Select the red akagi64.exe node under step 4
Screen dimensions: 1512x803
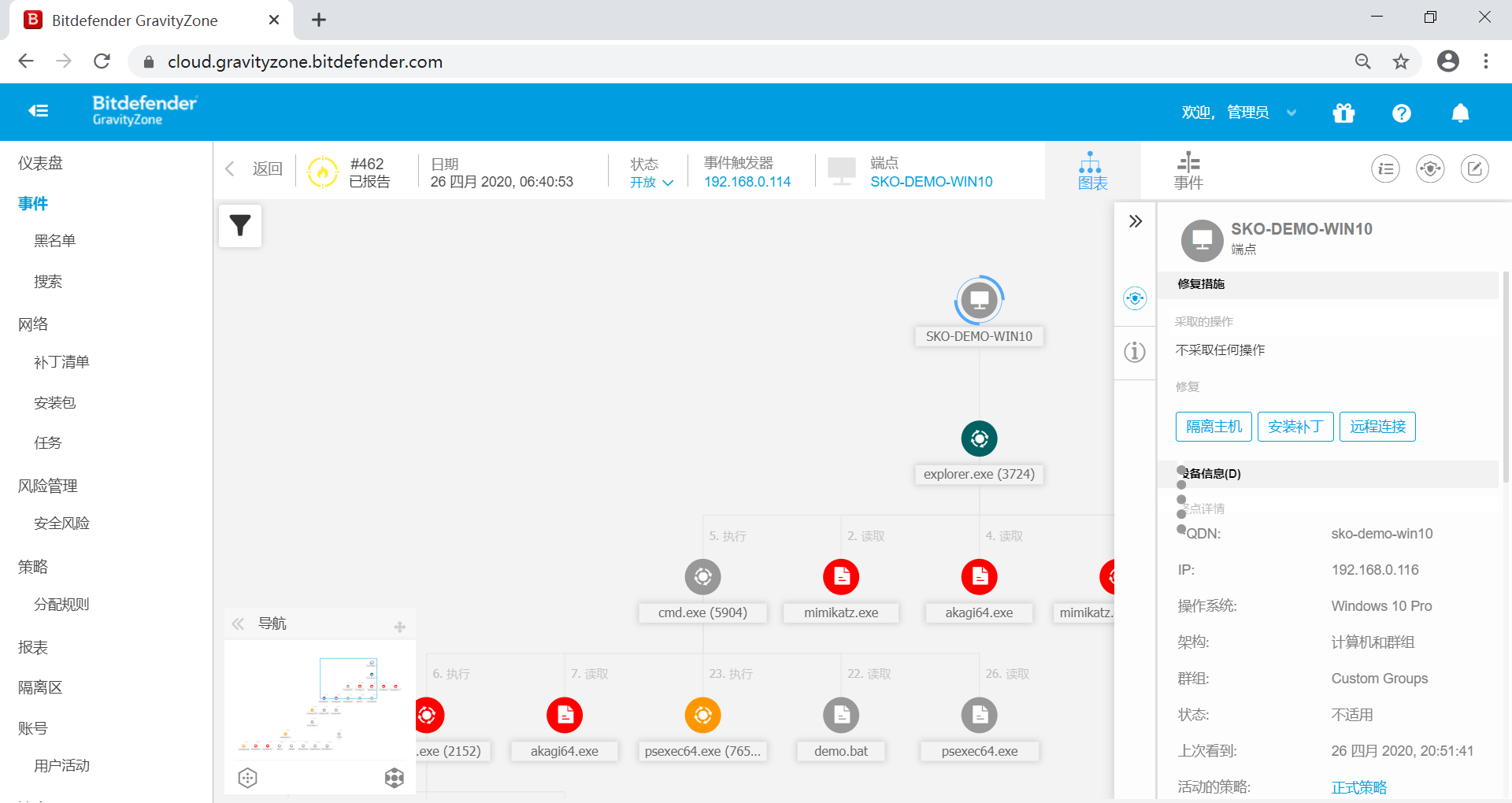tap(979, 577)
